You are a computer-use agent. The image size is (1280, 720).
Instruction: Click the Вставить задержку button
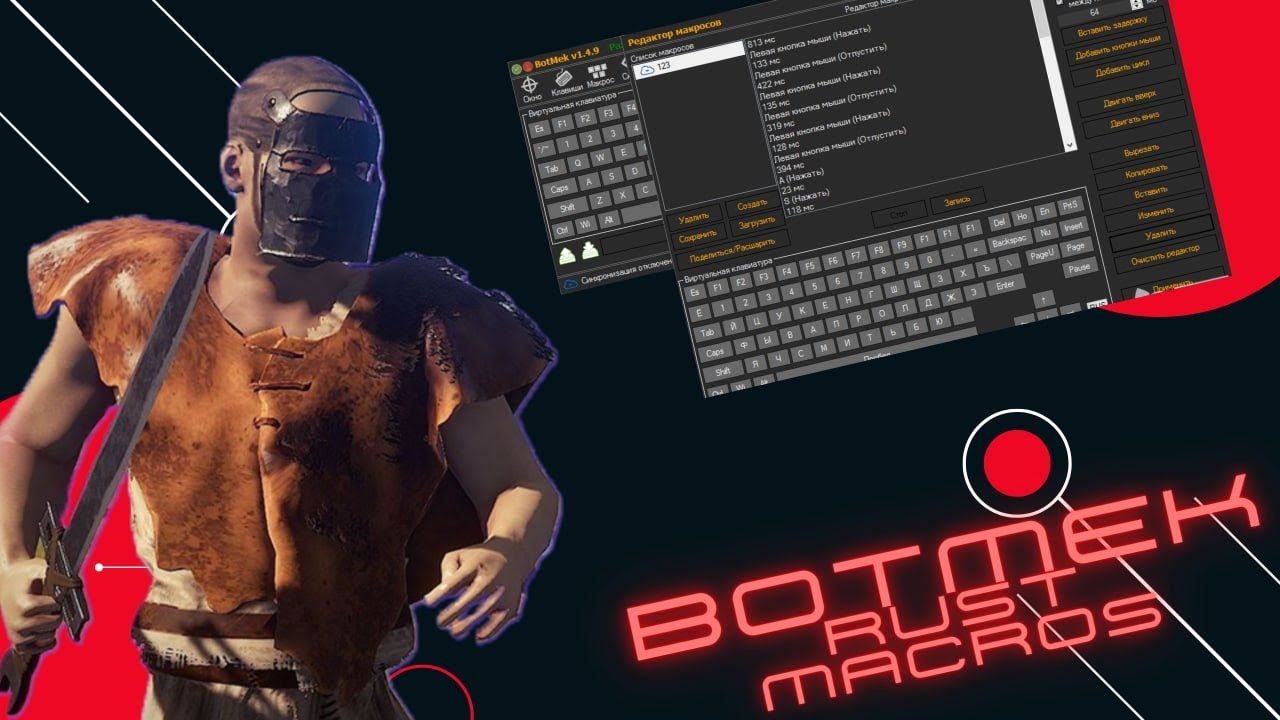point(1111,26)
